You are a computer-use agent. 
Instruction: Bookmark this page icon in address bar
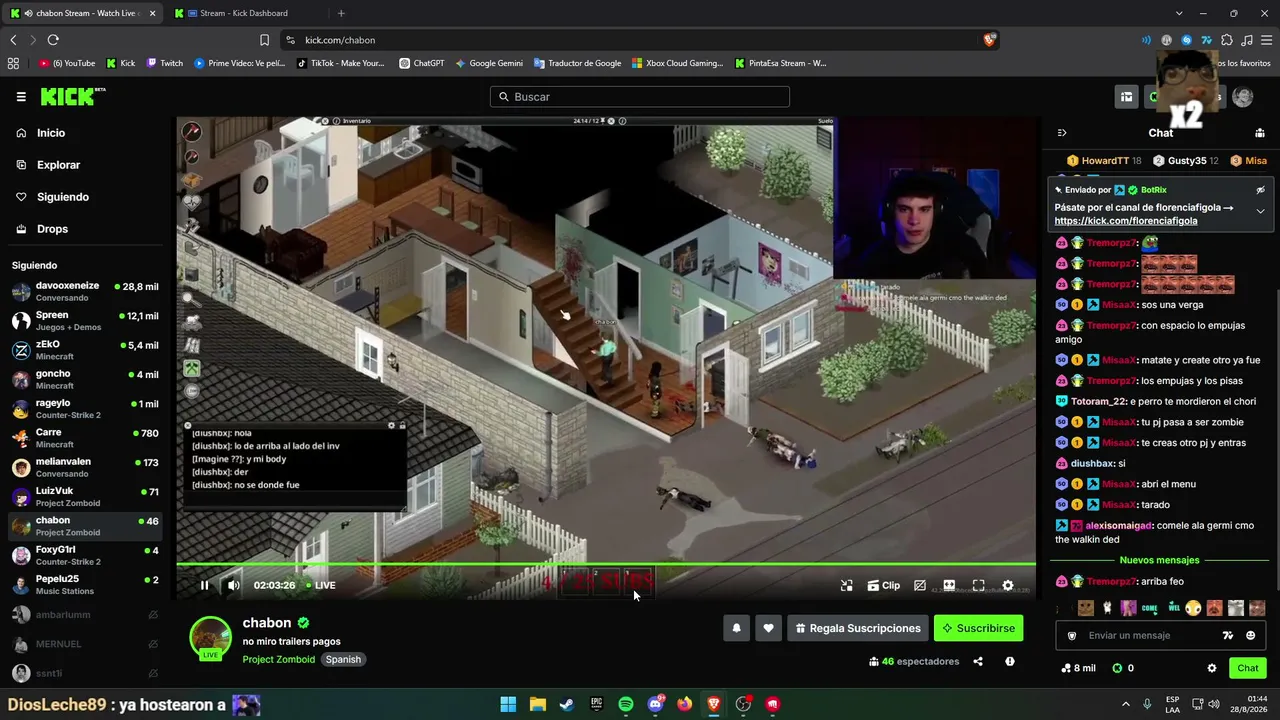(264, 40)
